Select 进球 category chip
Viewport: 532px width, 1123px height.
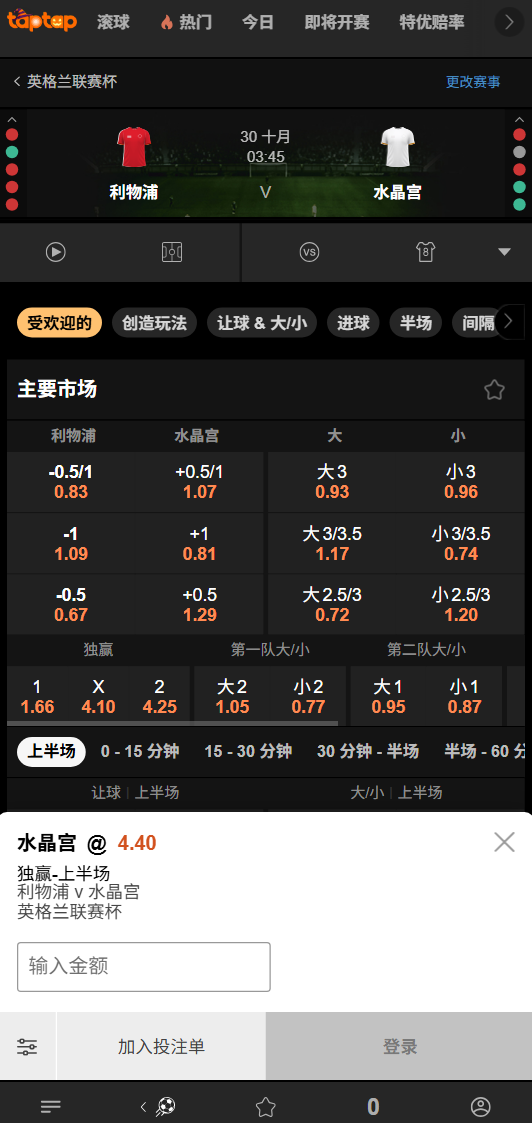[x=354, y=323]
